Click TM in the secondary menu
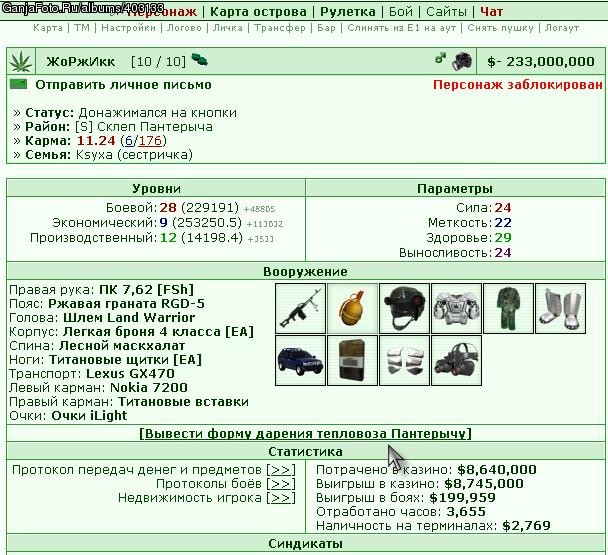Image resolution: width=608 pixels, height=555 pixels. coord(82,28)
